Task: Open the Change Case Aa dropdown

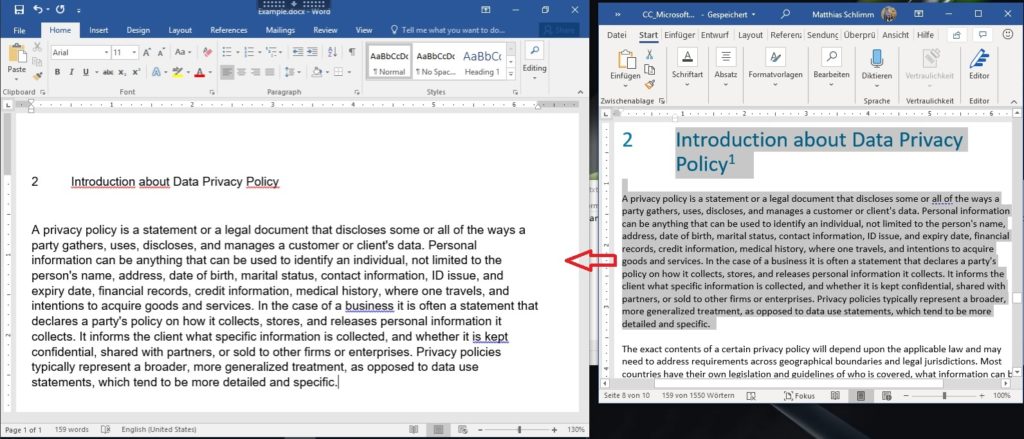Action: [183, 52]
